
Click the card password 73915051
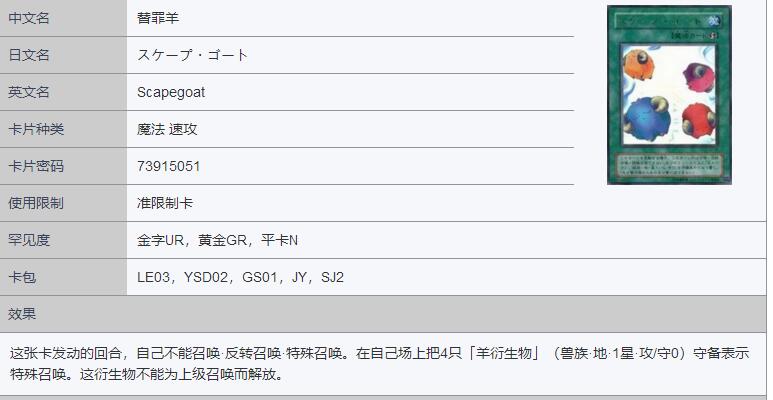(x=168, y=166)
